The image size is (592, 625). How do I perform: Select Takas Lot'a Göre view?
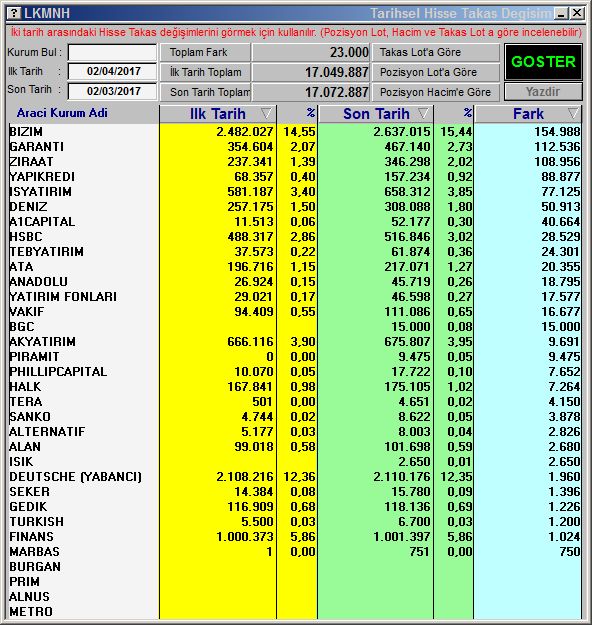pyautogui.click(x=435, y=52)
